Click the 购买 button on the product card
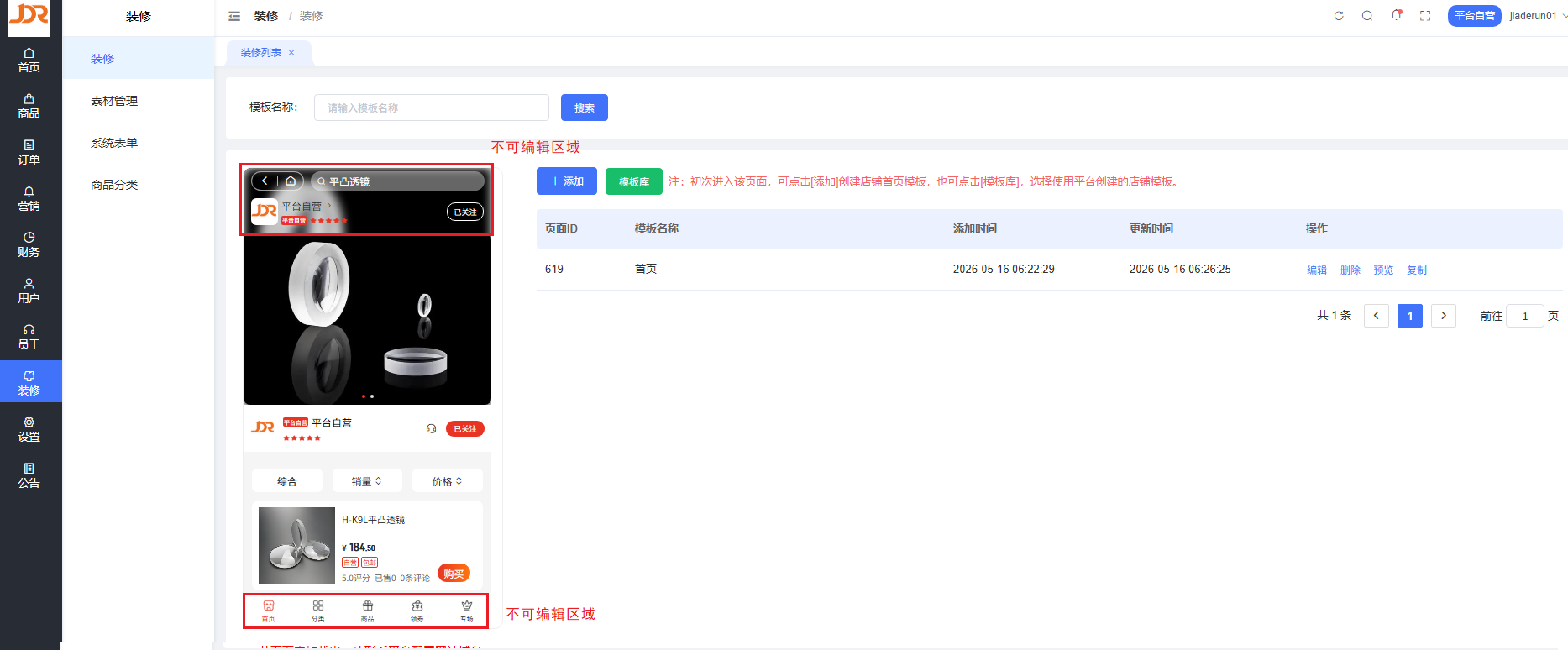The height and width of the screenshot is (650, 1568). [454, 574]
